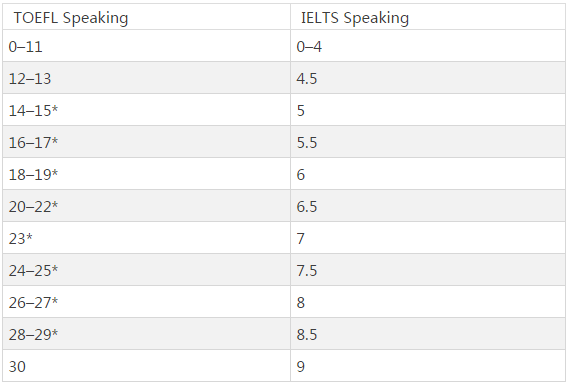Click the TOEFL Speaking column header
This screenshot has height=384, width=569.
click(x=147, y=17)
